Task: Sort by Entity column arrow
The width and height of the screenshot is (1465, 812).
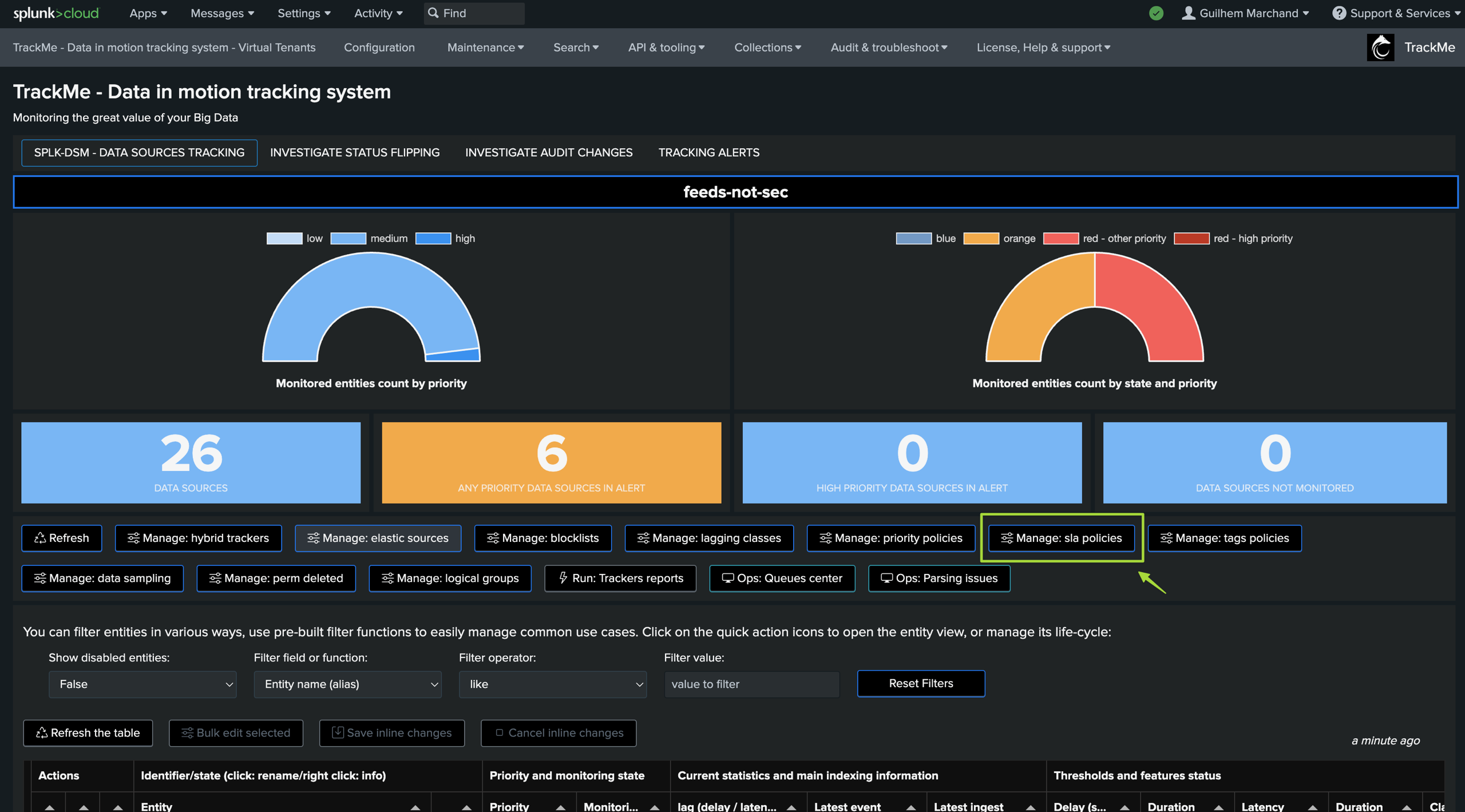Action: (x=415, y=807)
